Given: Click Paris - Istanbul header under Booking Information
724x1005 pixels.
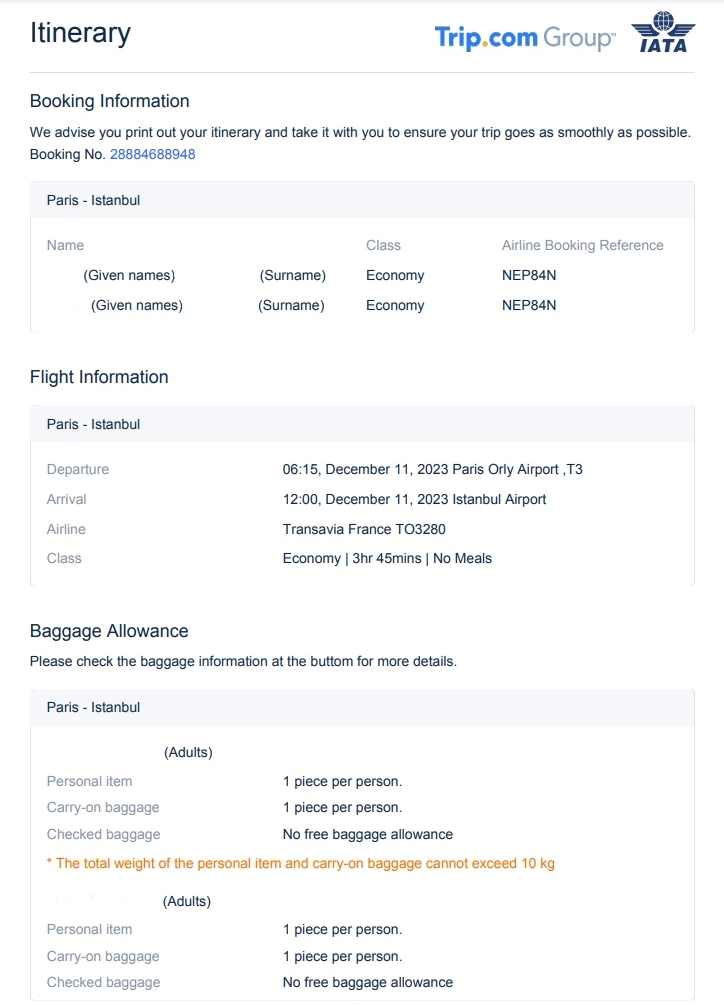Looking at the screenshot, I should pyautogui.click(x=93, y=200).
